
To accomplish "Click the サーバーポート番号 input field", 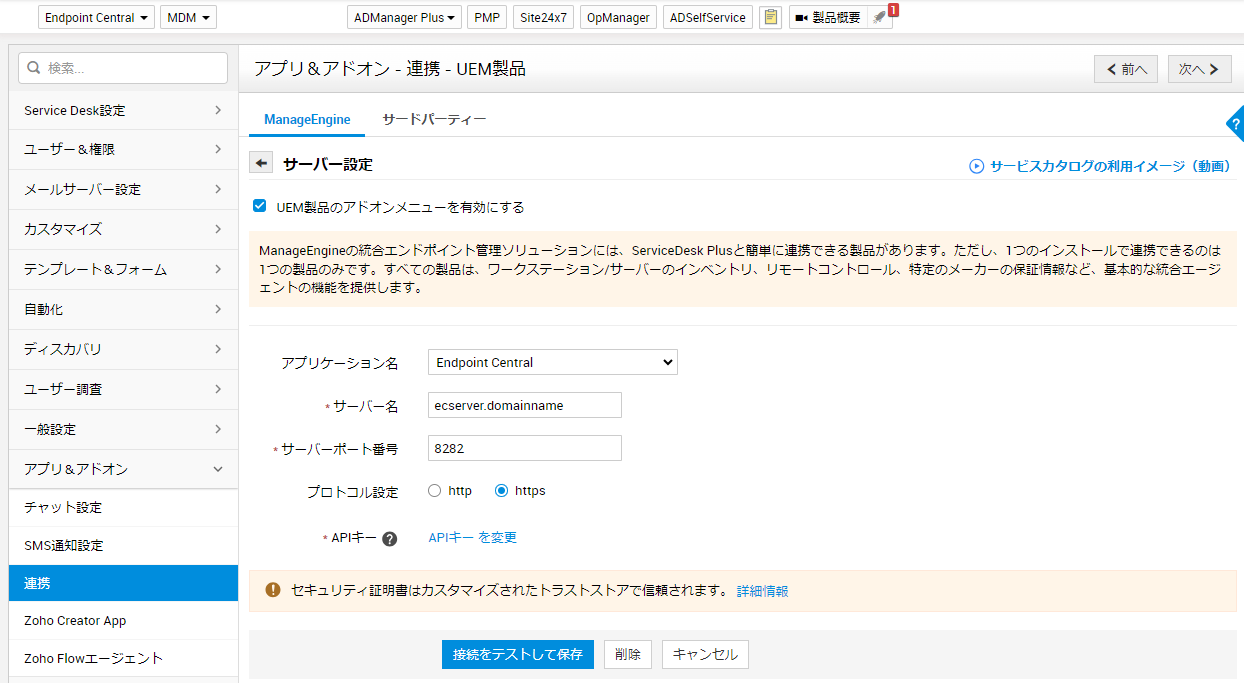I will (x=524, y=448).
